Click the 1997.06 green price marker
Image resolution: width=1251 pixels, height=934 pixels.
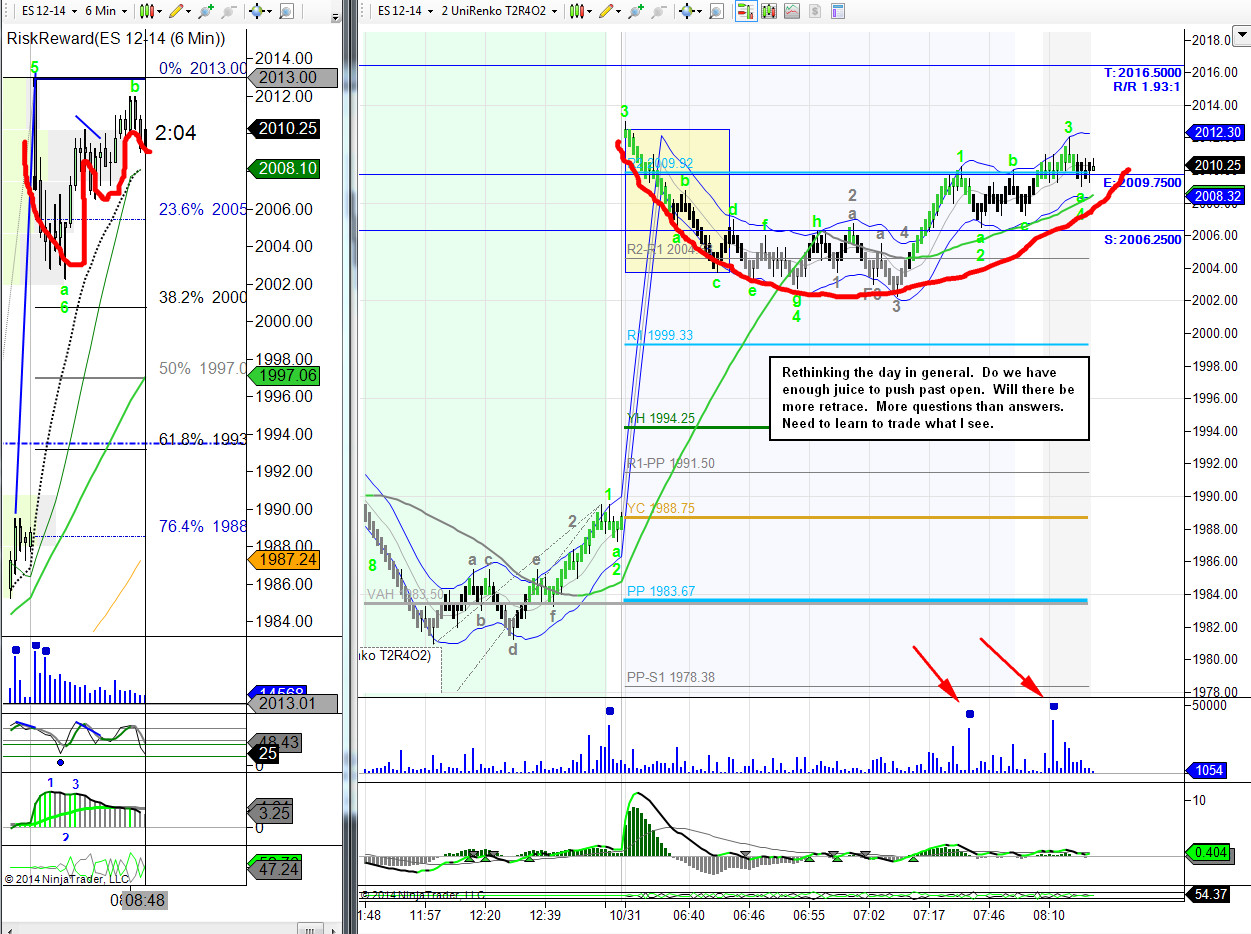pos(286,375)
